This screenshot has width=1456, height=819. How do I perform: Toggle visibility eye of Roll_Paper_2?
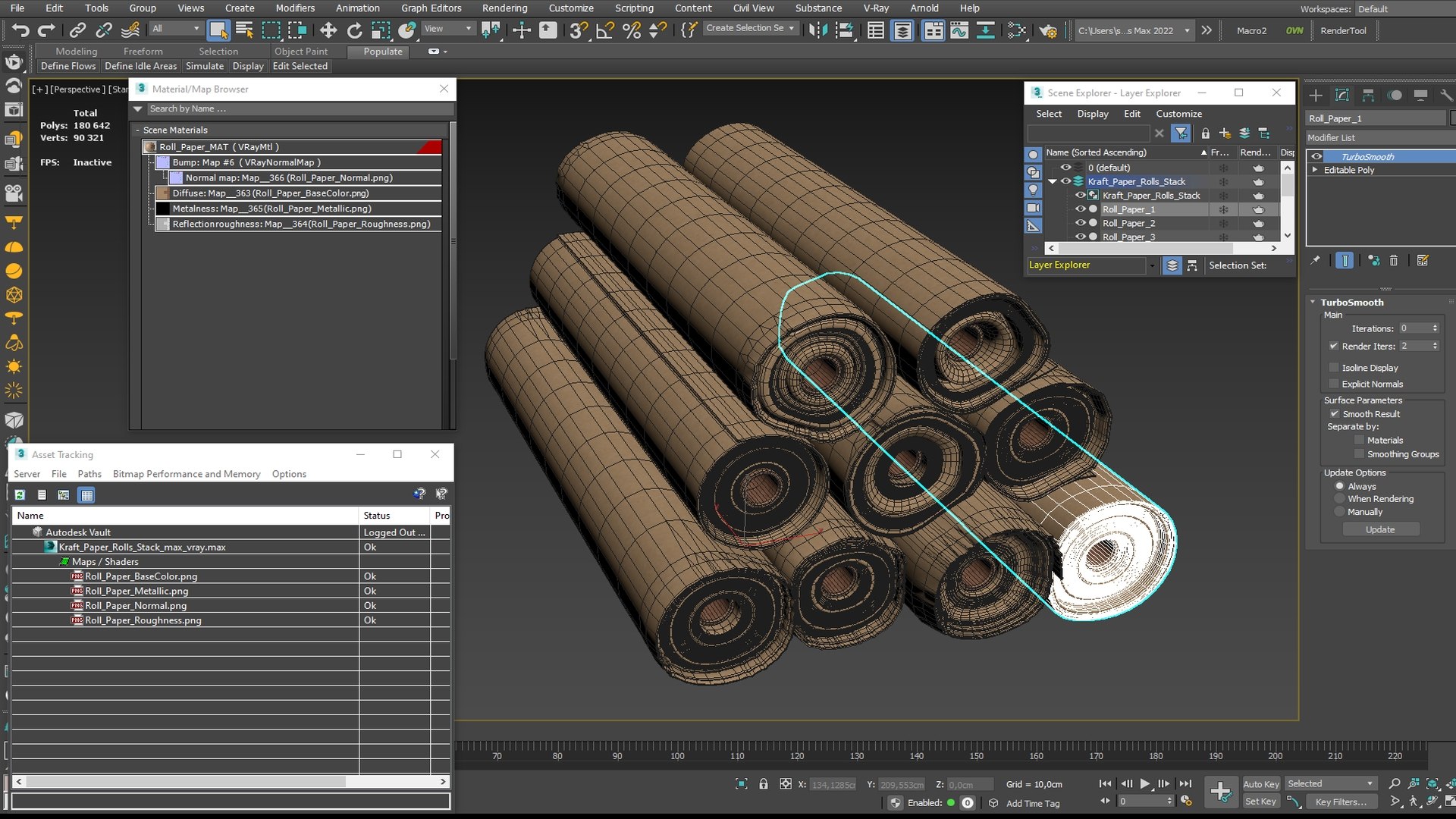tap(1081, 223)
